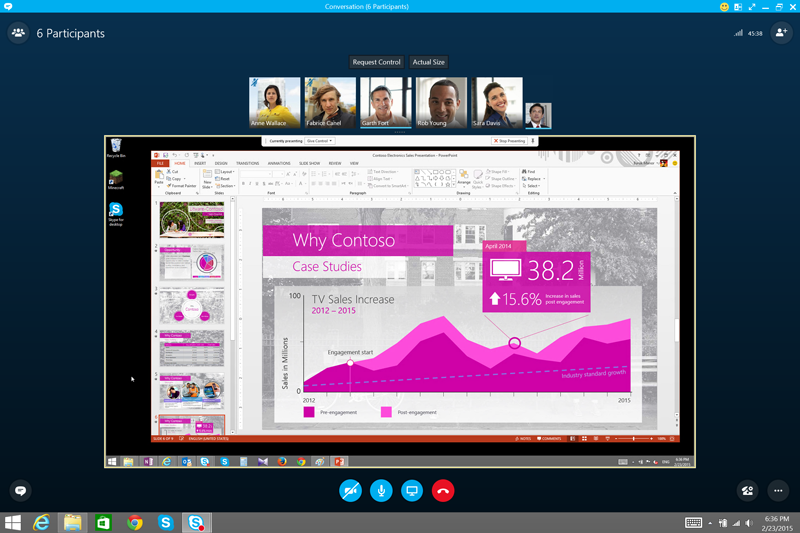Screen dimensions: 800x533
Task: Select slide 1 thumbnail in PowerPoint panel
Action: click(x=192, y=220)
